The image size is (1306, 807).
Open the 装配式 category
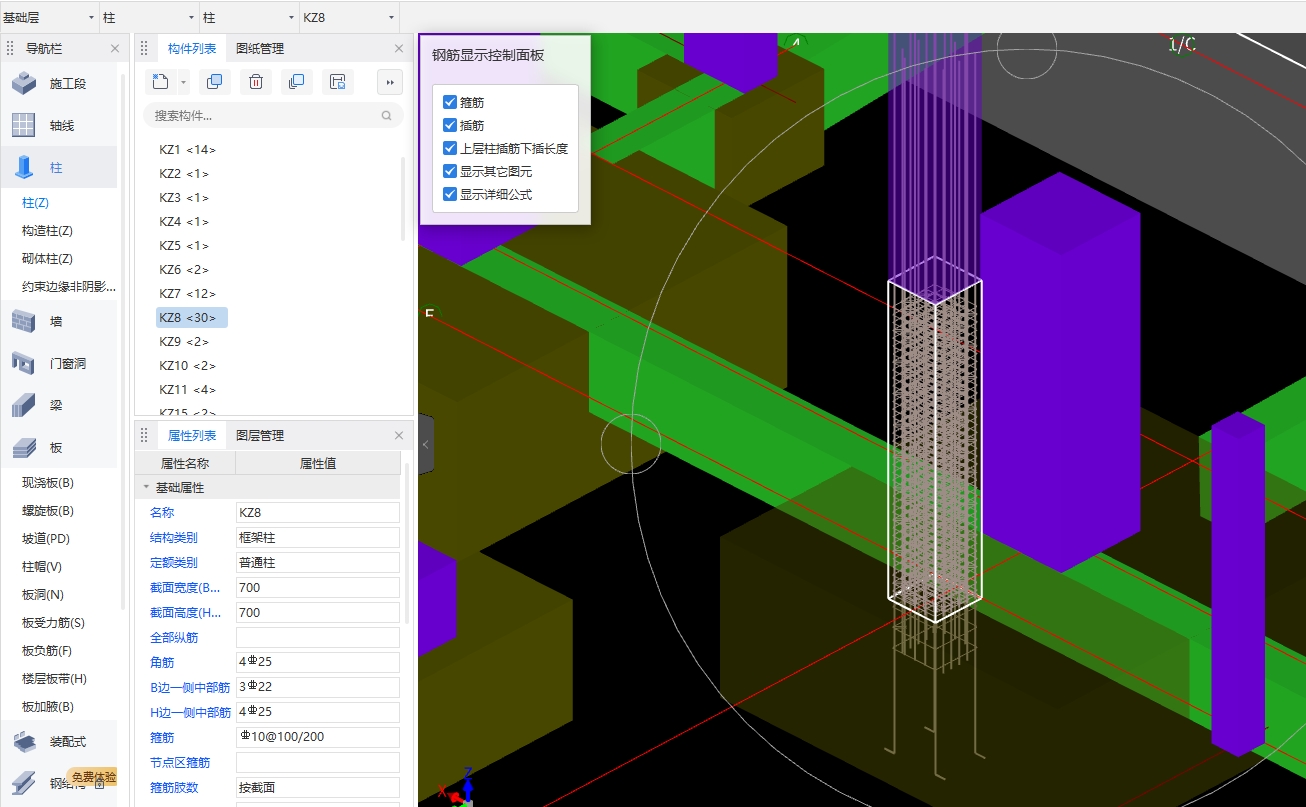coord(24,741)
